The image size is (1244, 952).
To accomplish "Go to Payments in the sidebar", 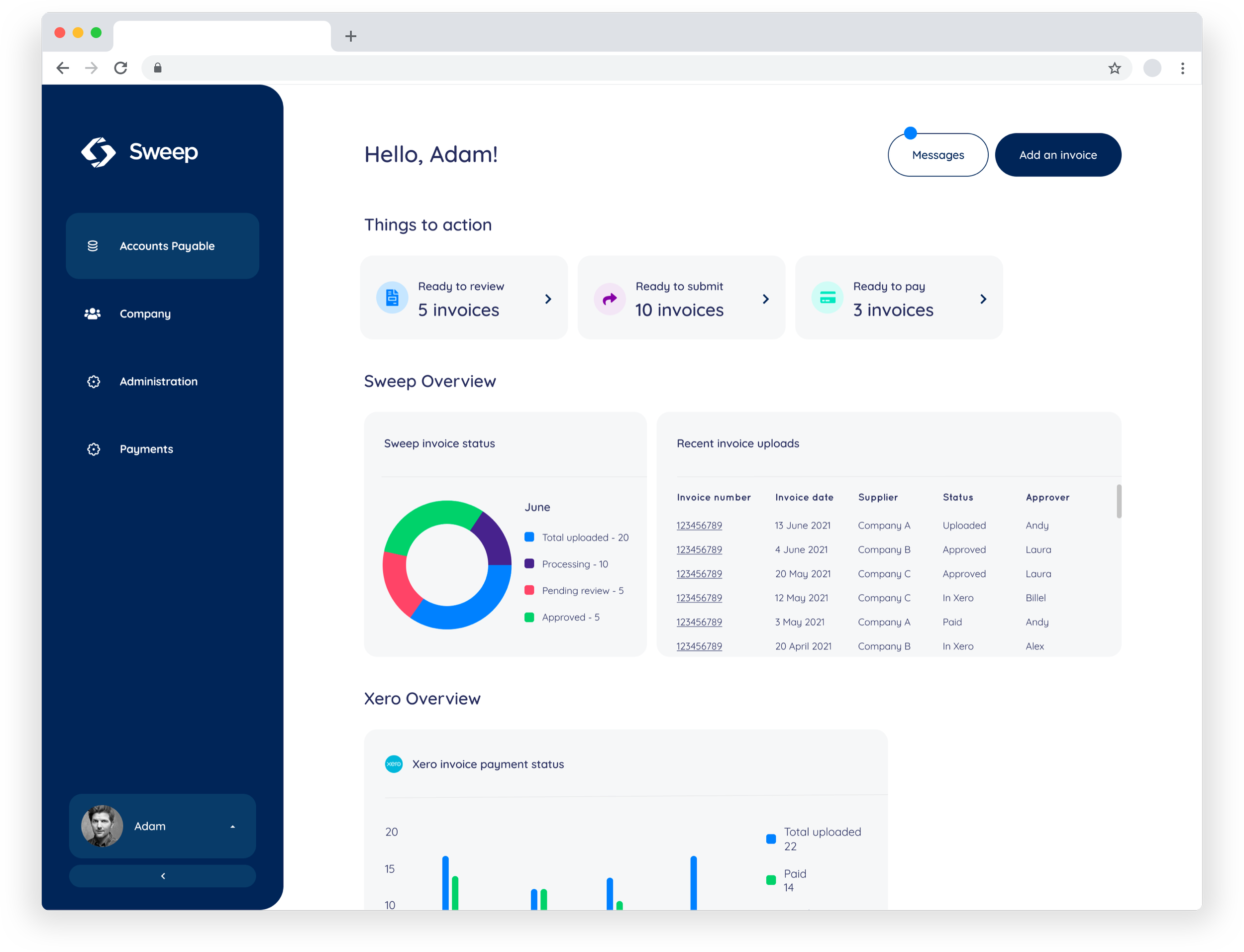I will (146, 449).
